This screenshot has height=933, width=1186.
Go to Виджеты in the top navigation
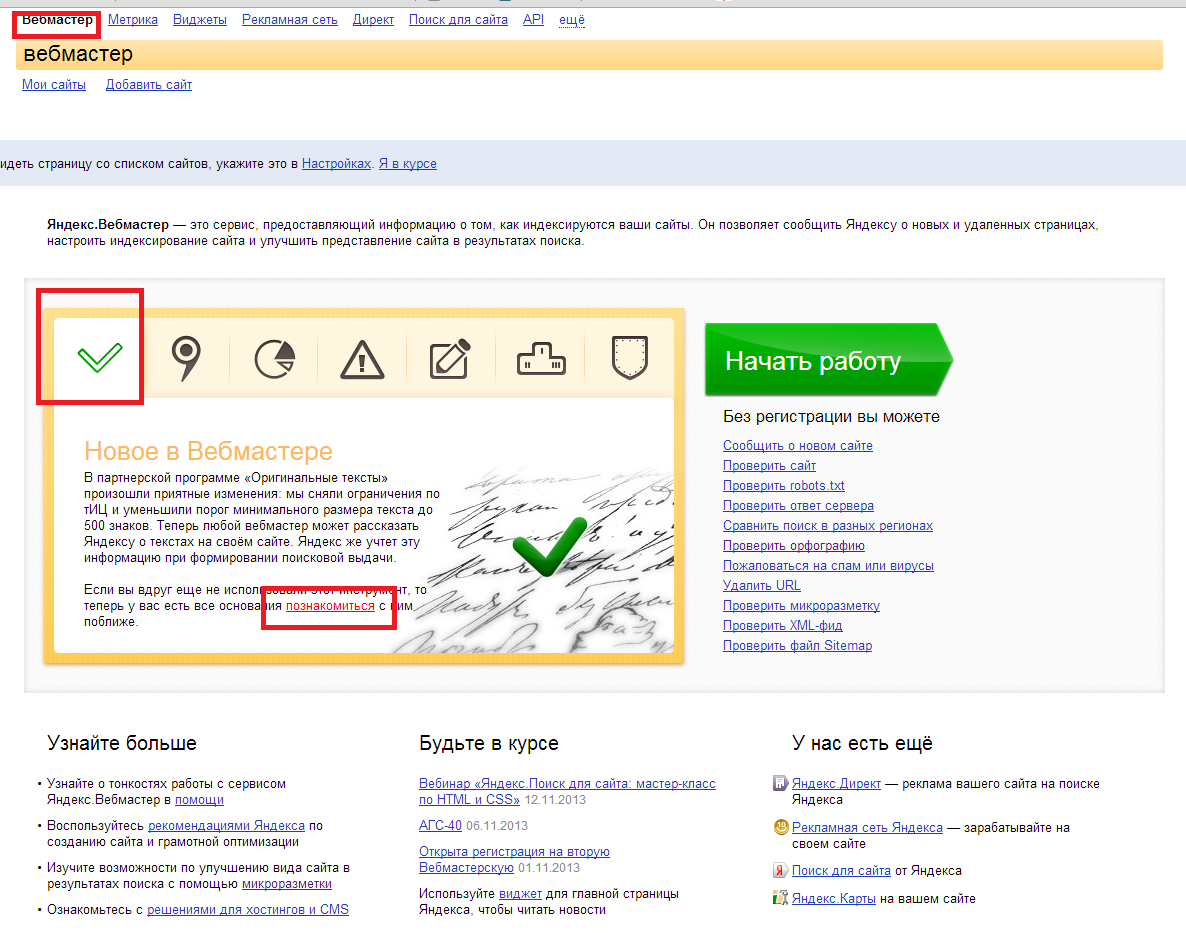(x=200, y=20)
